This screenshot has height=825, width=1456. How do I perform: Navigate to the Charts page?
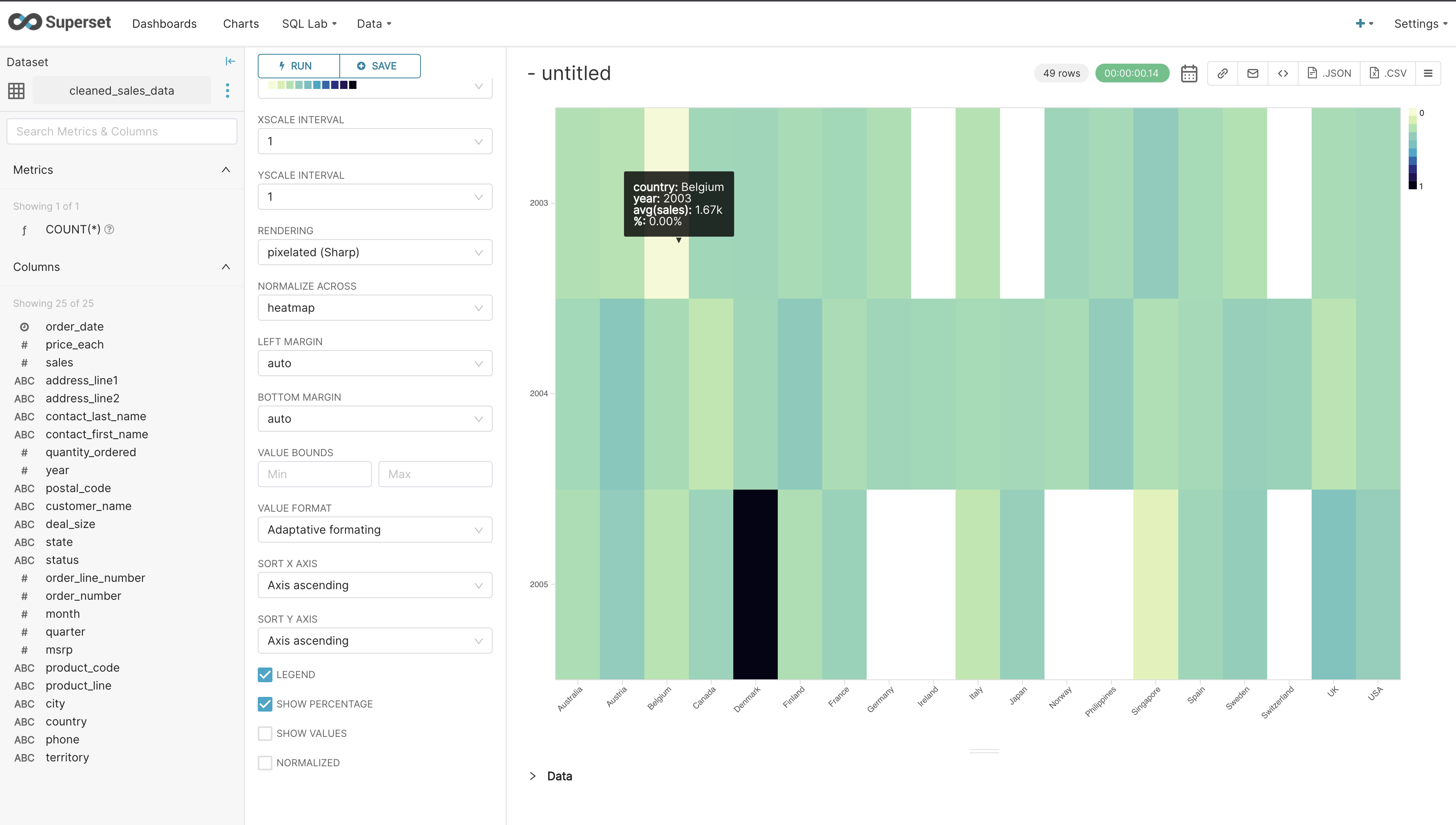241,24
